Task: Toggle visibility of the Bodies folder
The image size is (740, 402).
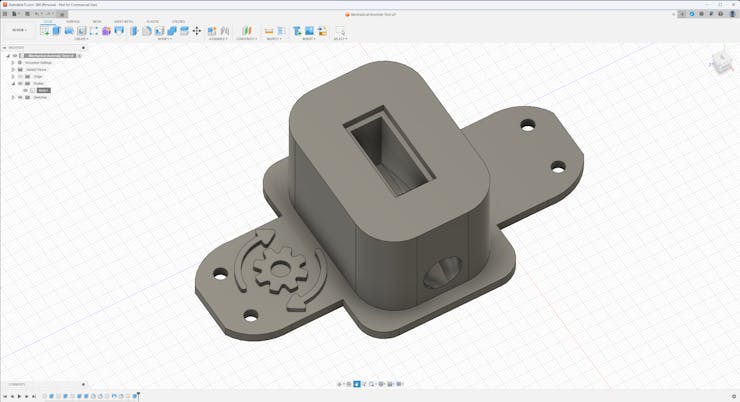Action: click(19, 83)
